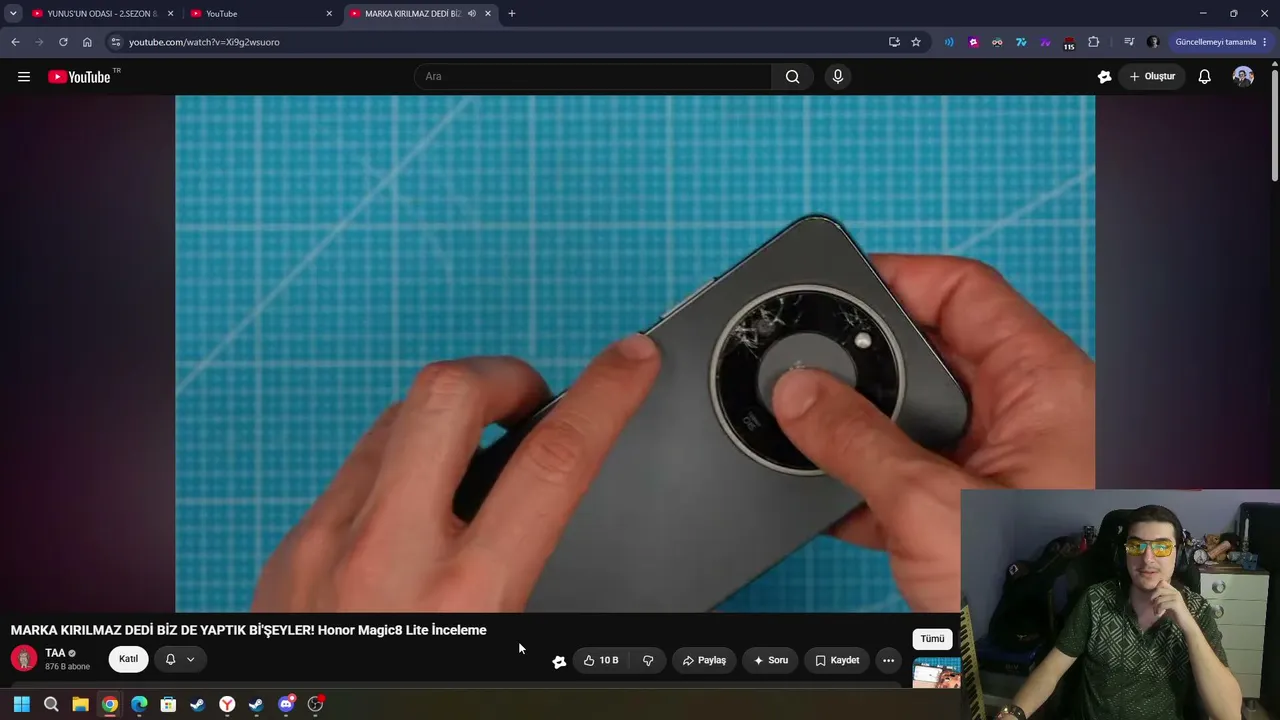Open Microsoft Edge from the taskbar
The height and width of the screenshot is (720, 1280).
tap(139, 704)
